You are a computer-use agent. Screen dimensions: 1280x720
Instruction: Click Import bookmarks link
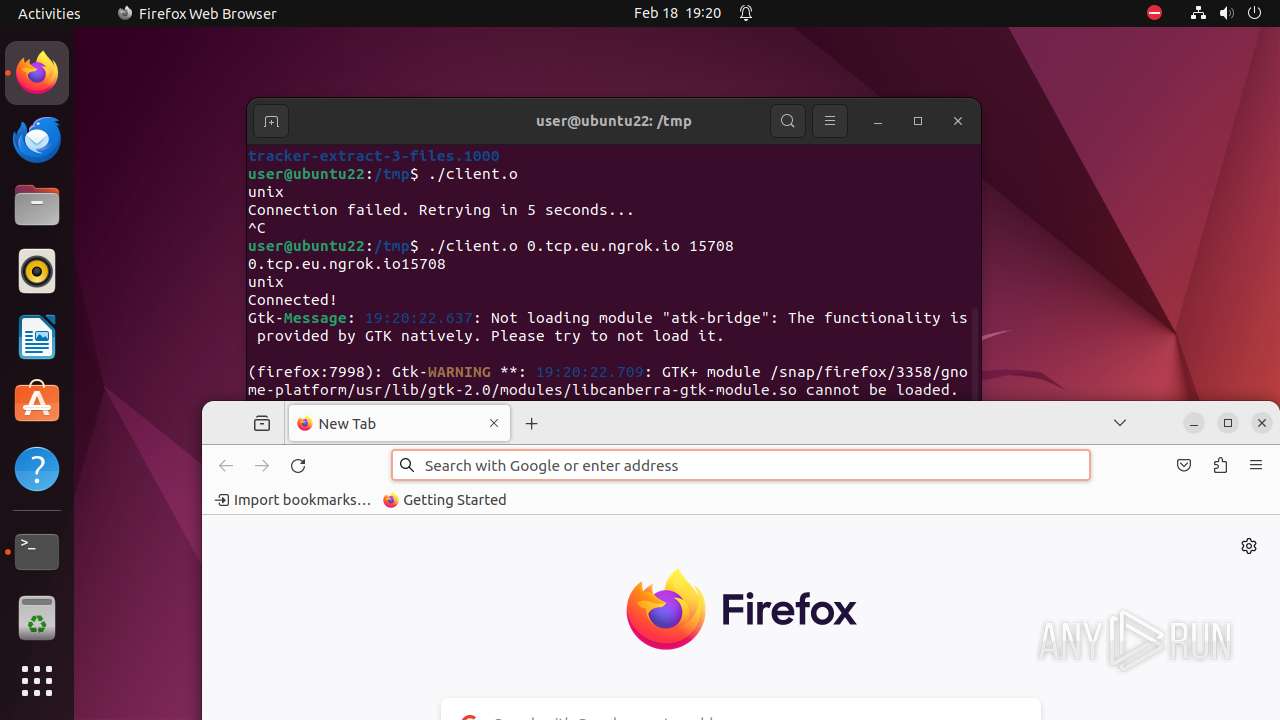tap(293, 500)
